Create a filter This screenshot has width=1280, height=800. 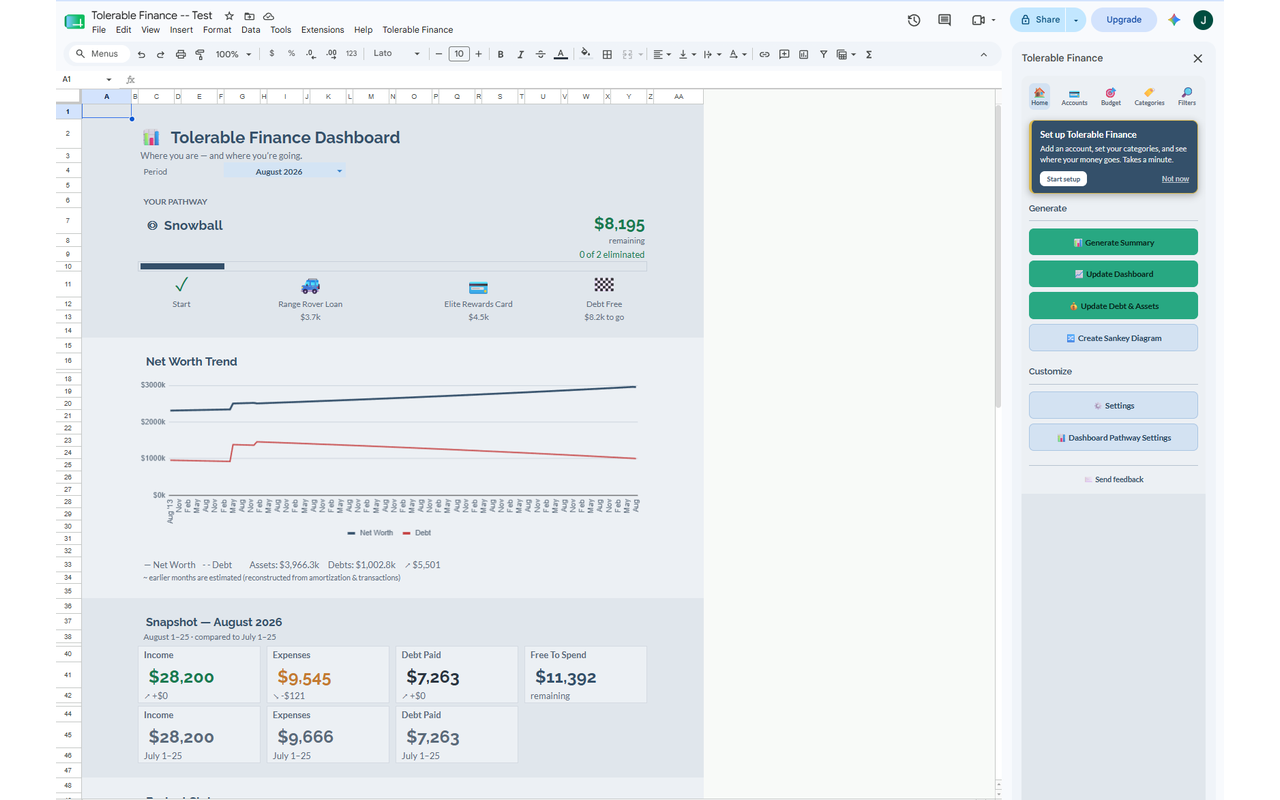pyautogui.click(x=823, y=54)
